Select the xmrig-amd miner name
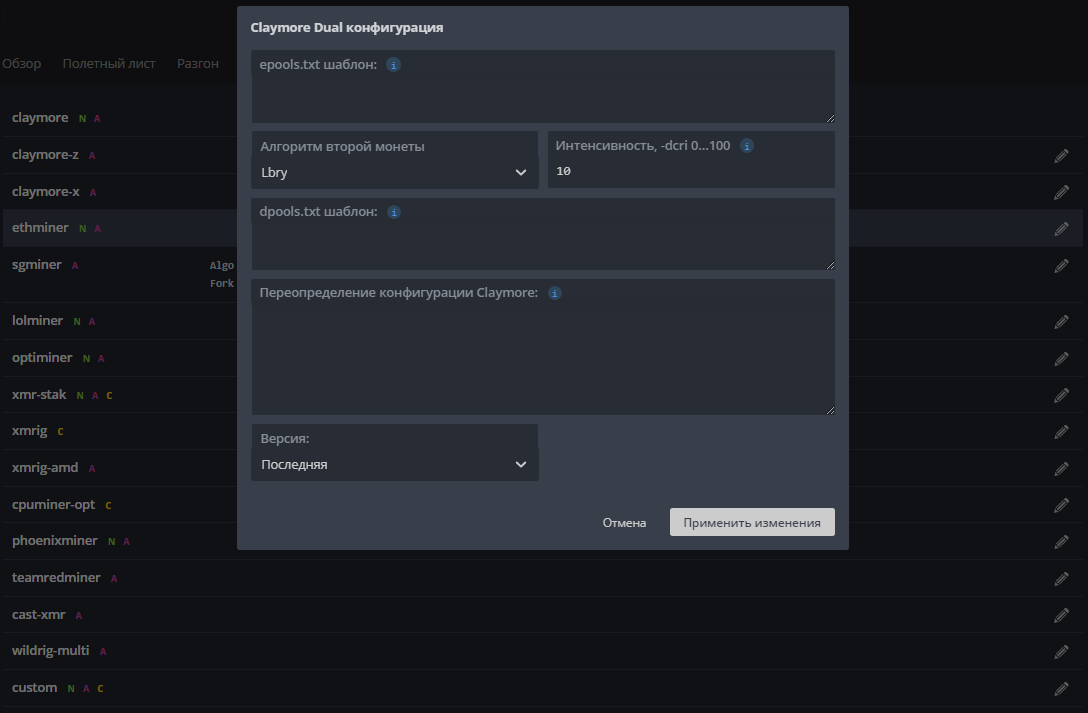Screen dimensions: 1088x713 coord(45,467)
